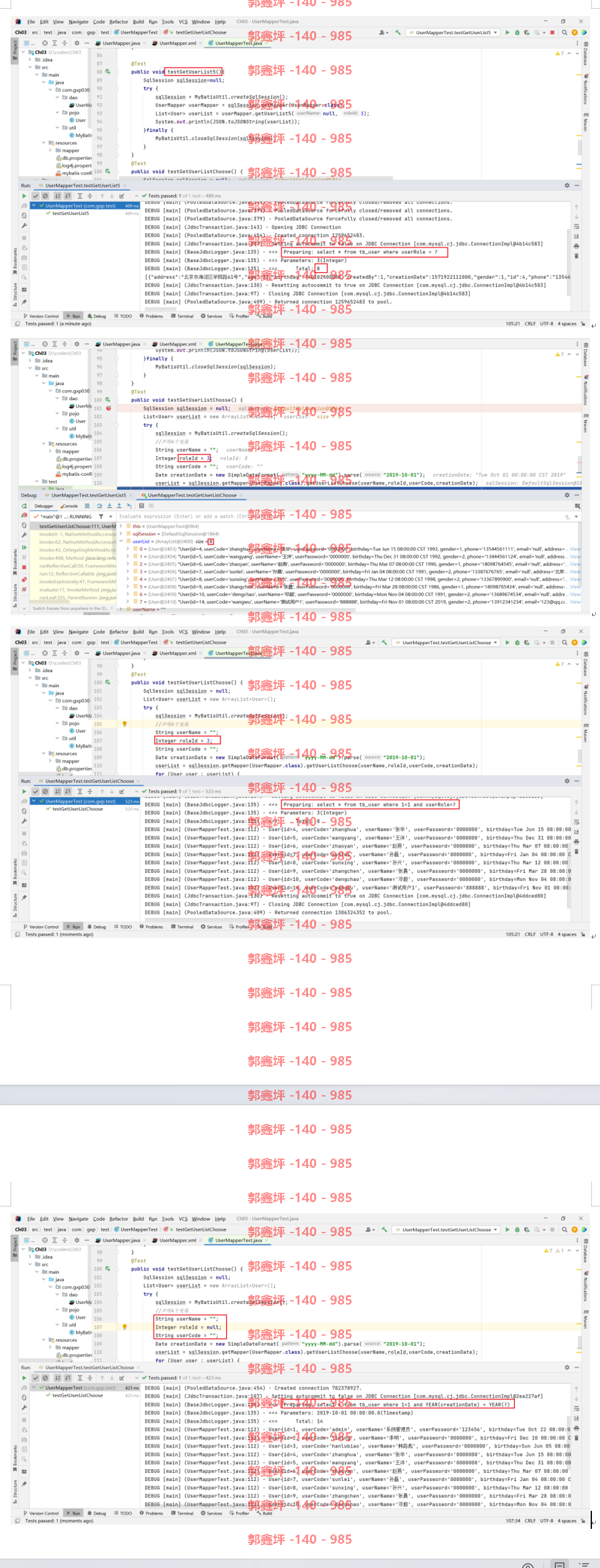Click Rerun arrow in first screenshot Run panel

pyautogui.click(x=24, y=196)
